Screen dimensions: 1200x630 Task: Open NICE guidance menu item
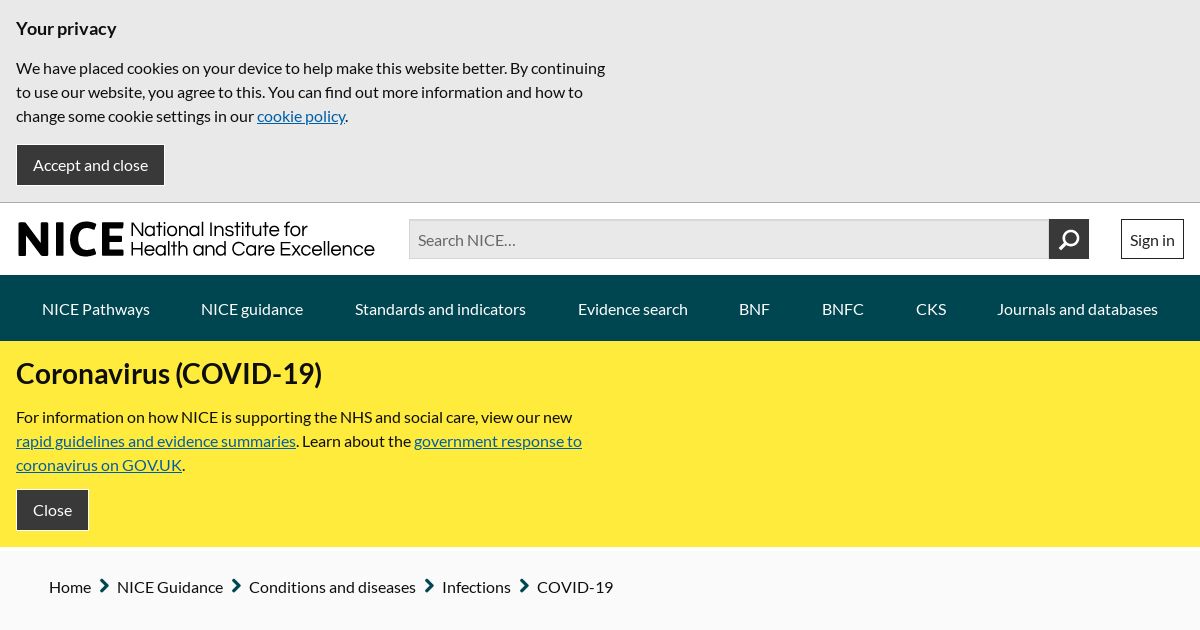click(x=252, y=309)
